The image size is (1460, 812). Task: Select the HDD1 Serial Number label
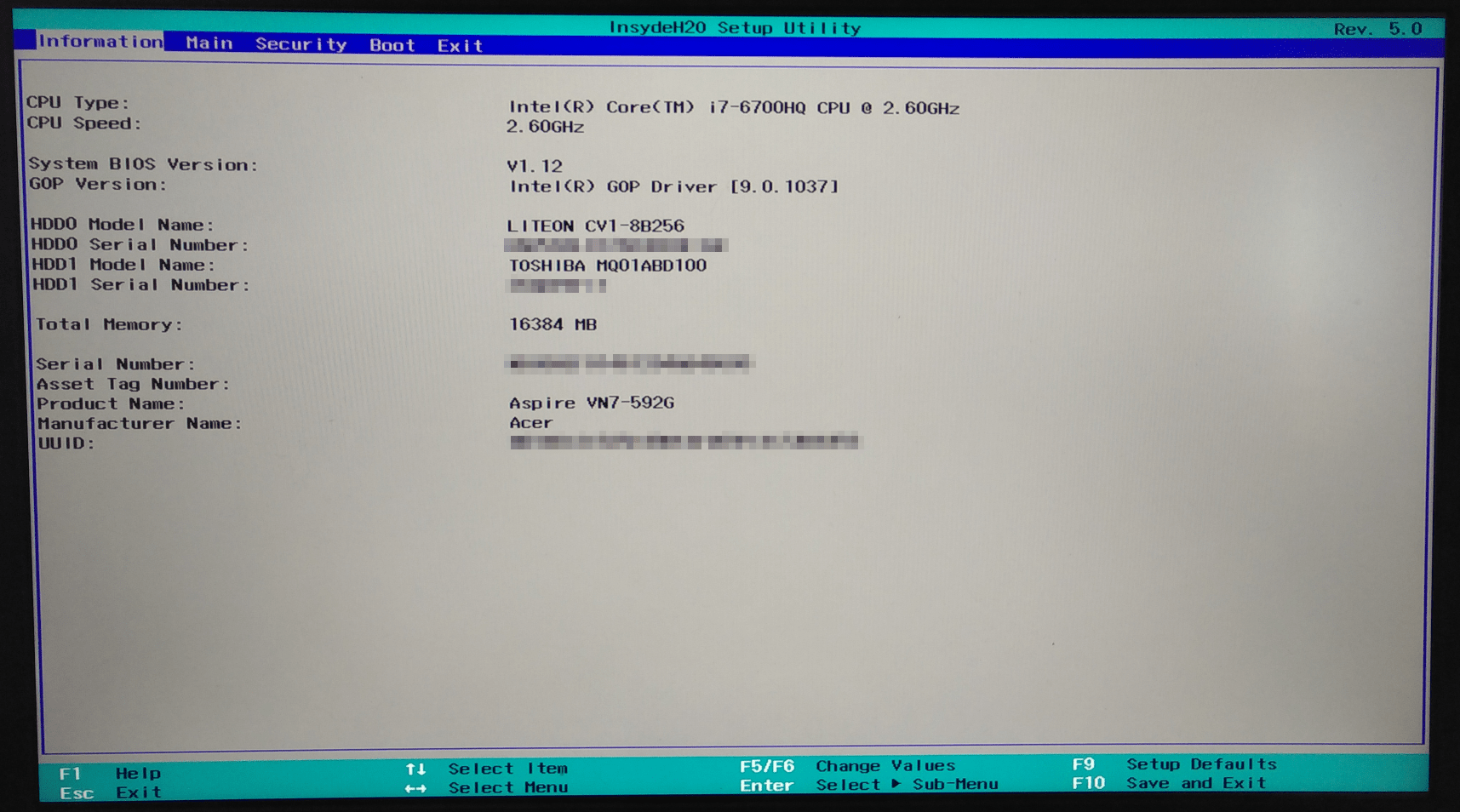click(141, 285)
